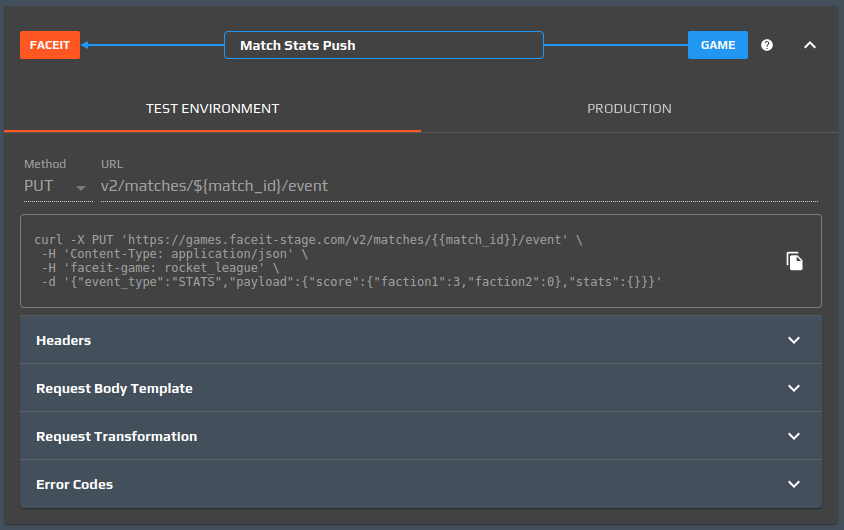Screen dimensions: 844x530
Task: Click the URL field with v2/matches path
Action: click(450, 186)
